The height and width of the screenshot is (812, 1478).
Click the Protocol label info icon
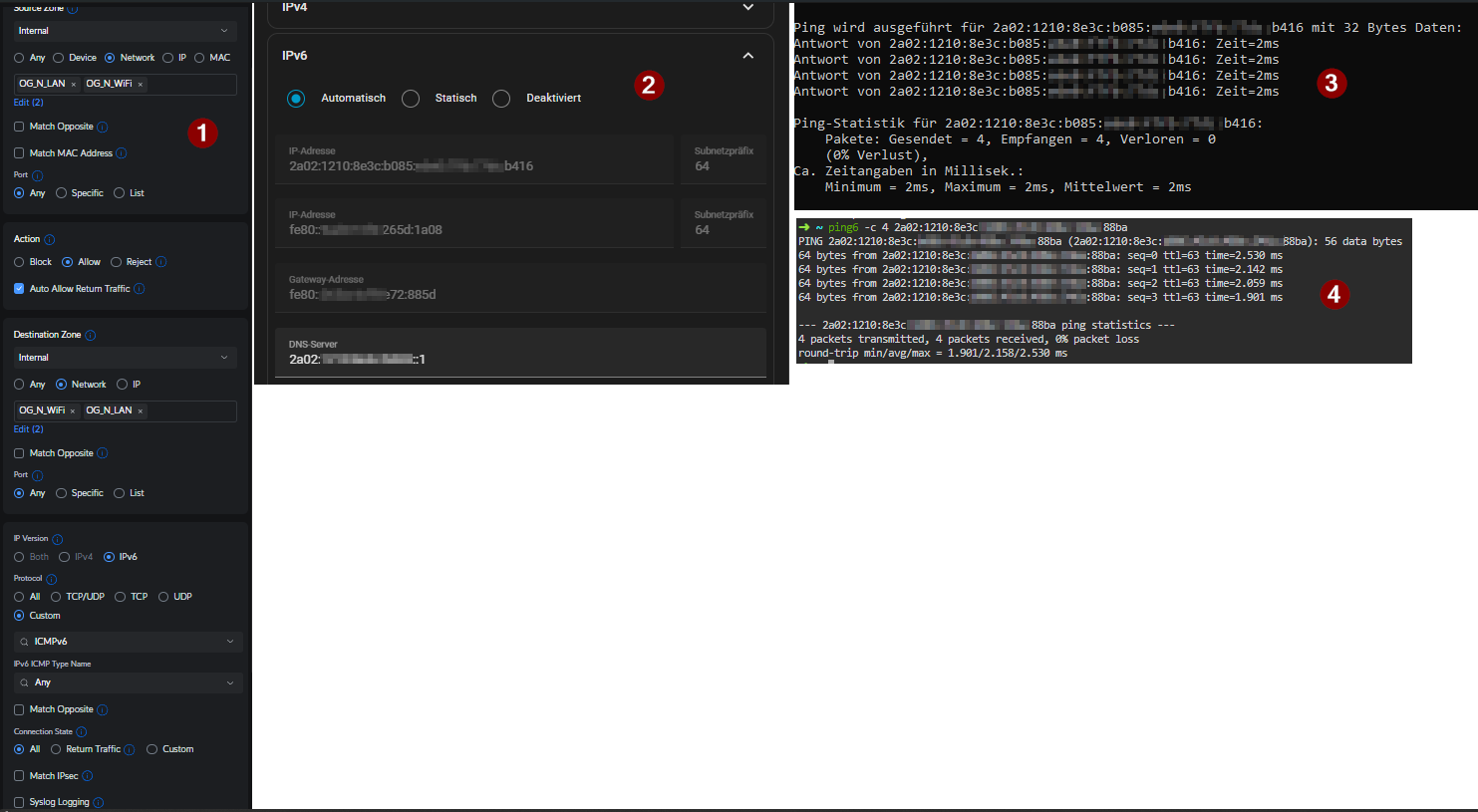coord(52,579)
